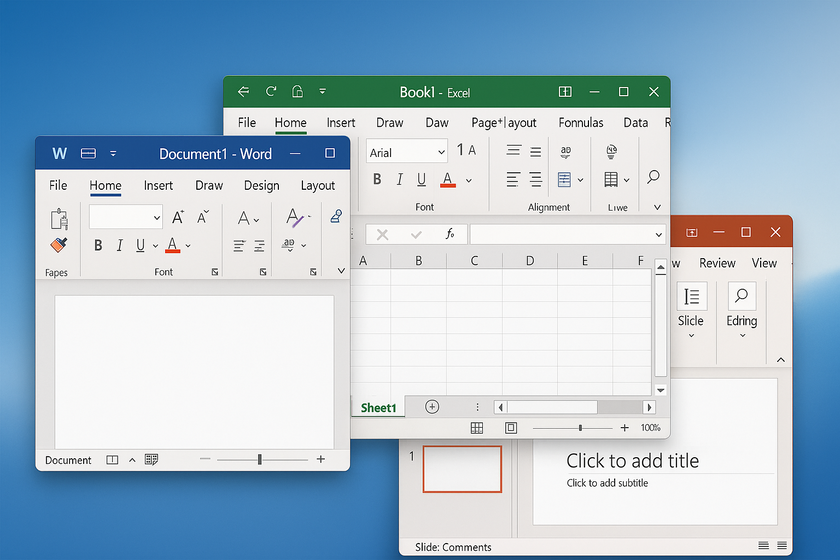Adjust the Word zoom slider handle
The width and height of the screenshot is (840, 560).
260,460
